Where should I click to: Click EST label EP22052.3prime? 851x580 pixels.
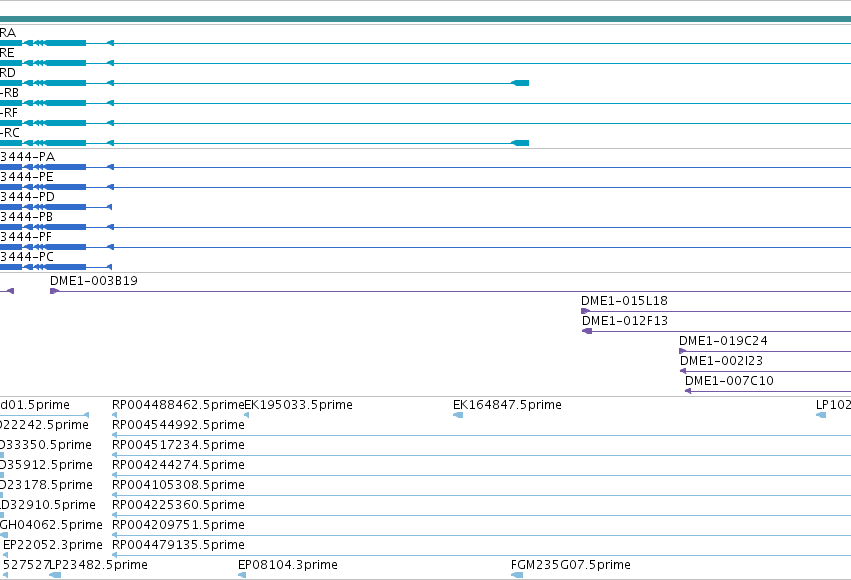coord(53,545)
